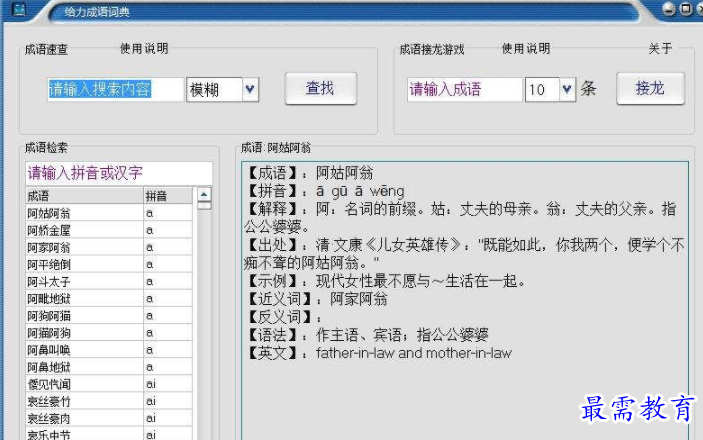Click the 拼音 column header

(x=168, y=196)
